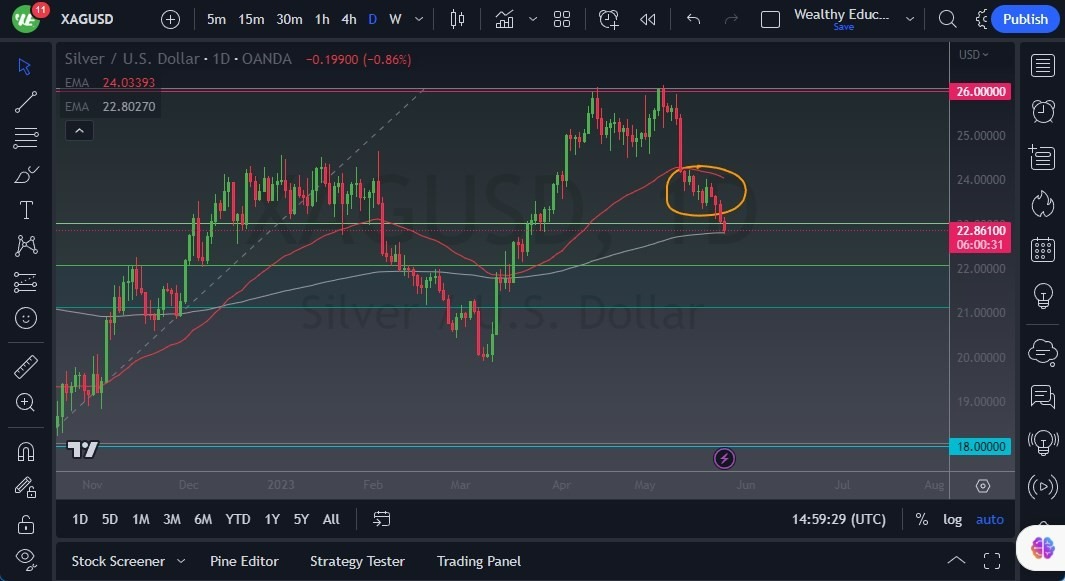
Task: Add a symbol to compare using plus
Action: click(x=170, y=19)
